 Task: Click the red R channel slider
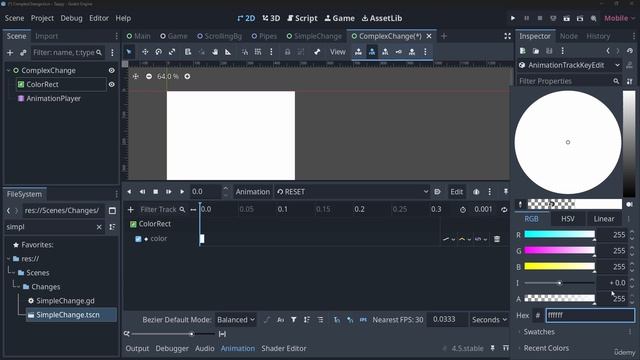click(x=559, y=234)
